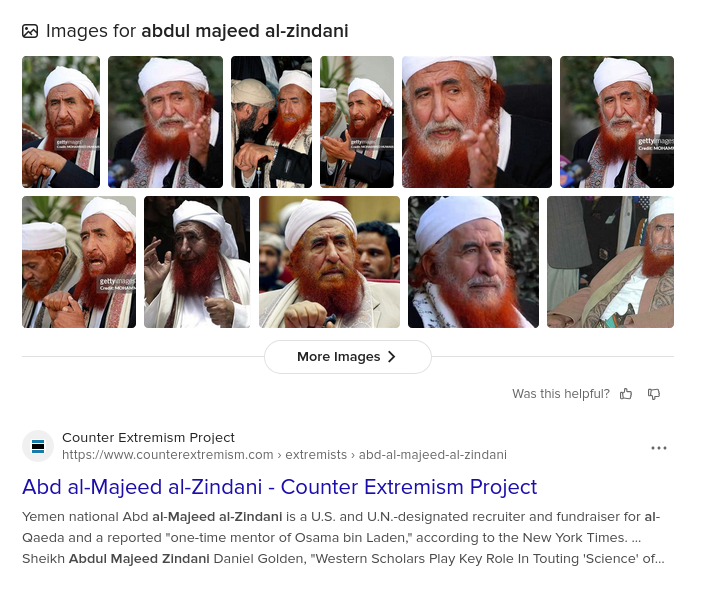Open the bottom-row thumbnail of man in white robe
This screenshot has width=728, height=600.
click(197, 262)
